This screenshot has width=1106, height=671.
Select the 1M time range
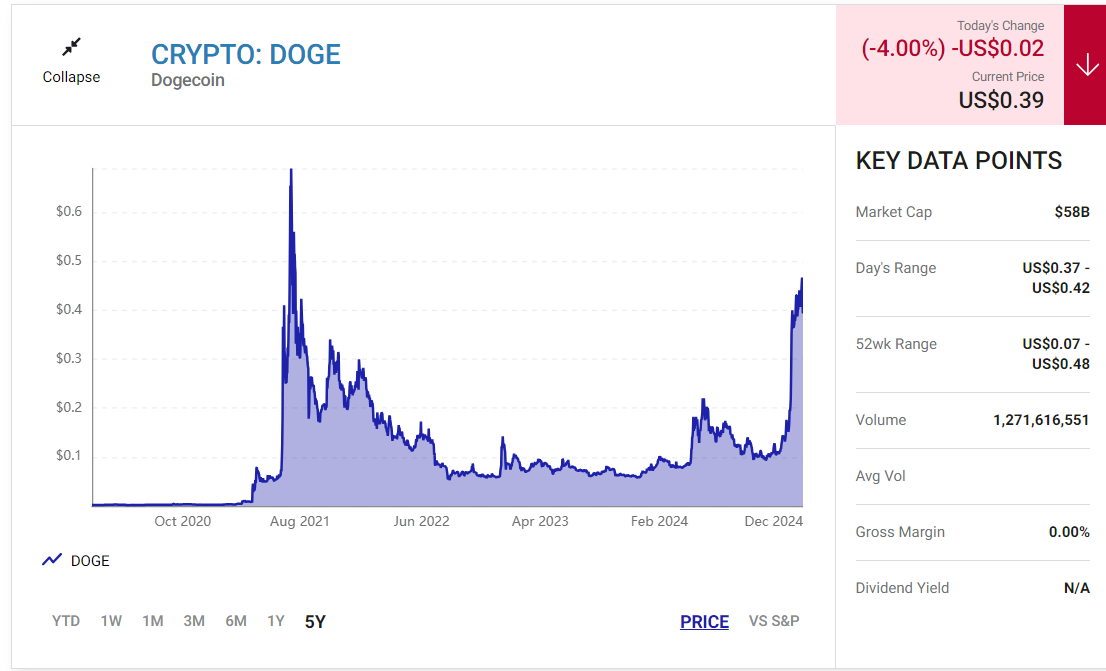pos(152,621)
